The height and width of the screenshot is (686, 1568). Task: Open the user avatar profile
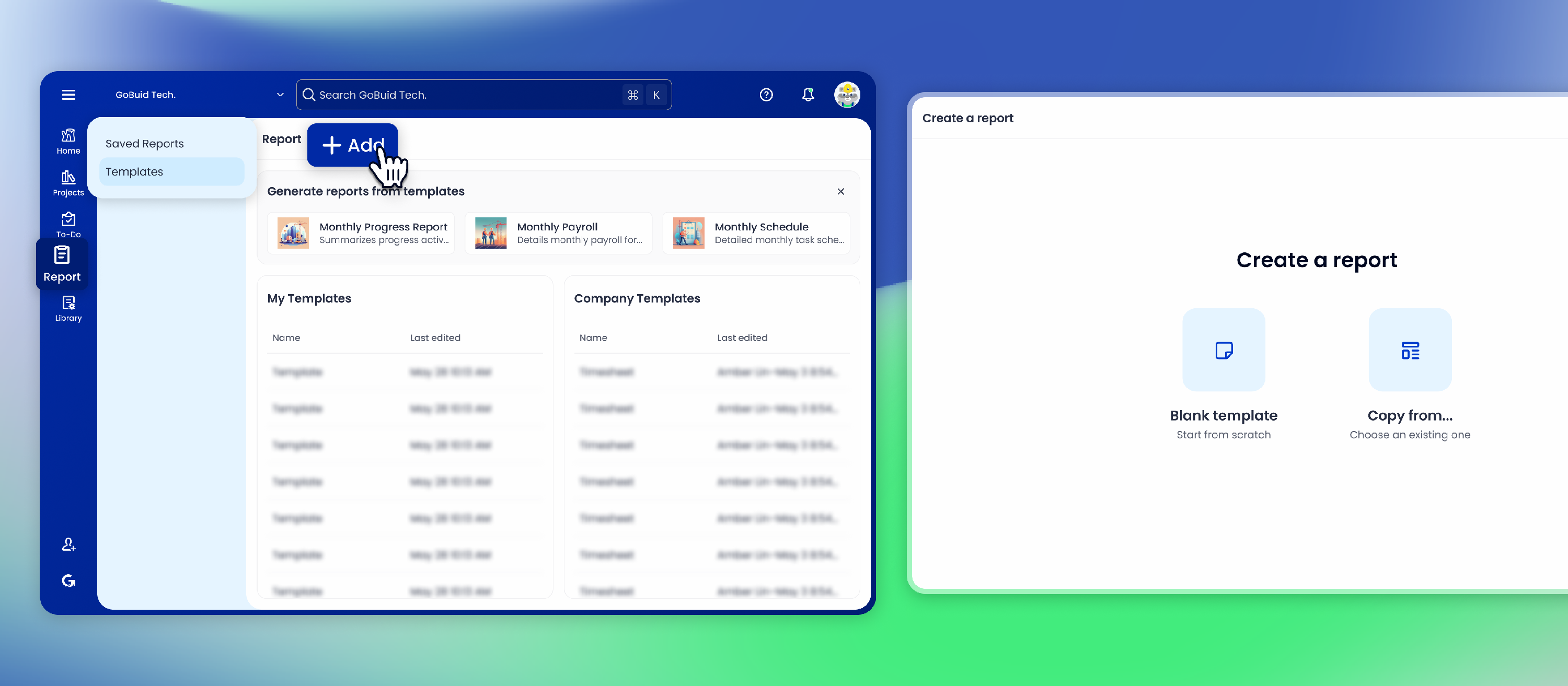tap(847, 95)
